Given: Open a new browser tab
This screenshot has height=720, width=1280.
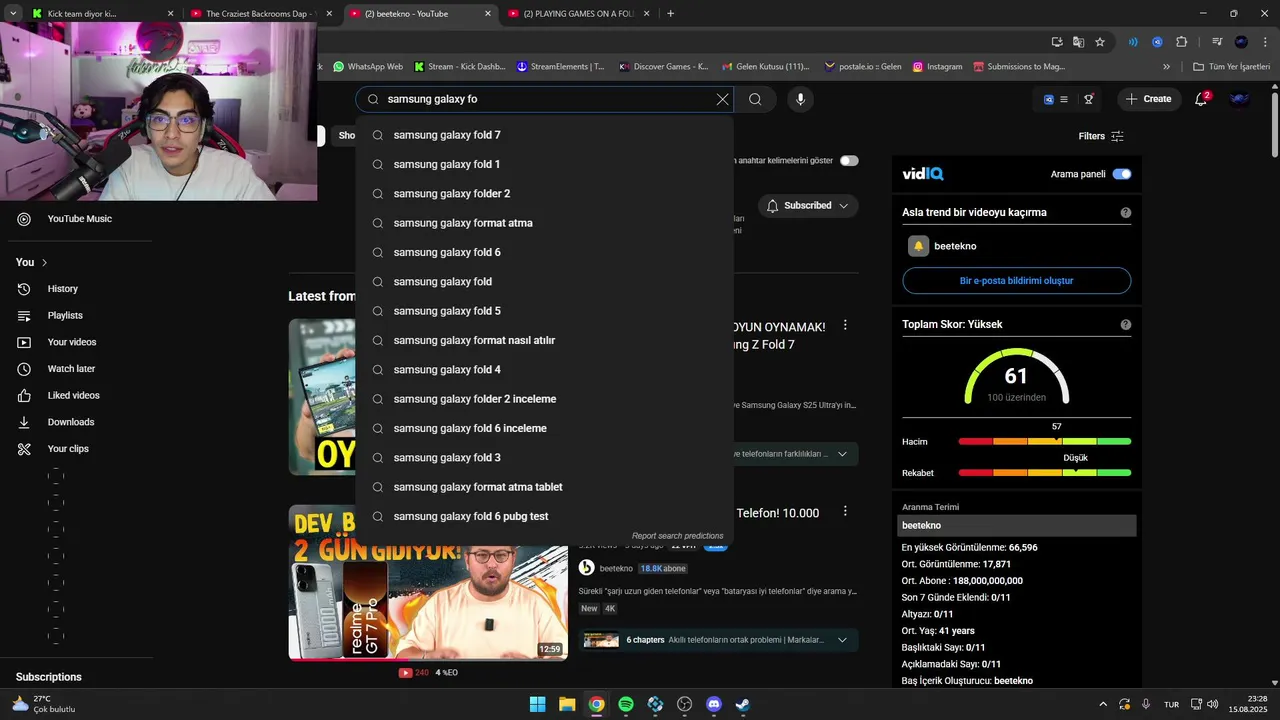Looking at the screenshot, I should [x=670, y=14].
